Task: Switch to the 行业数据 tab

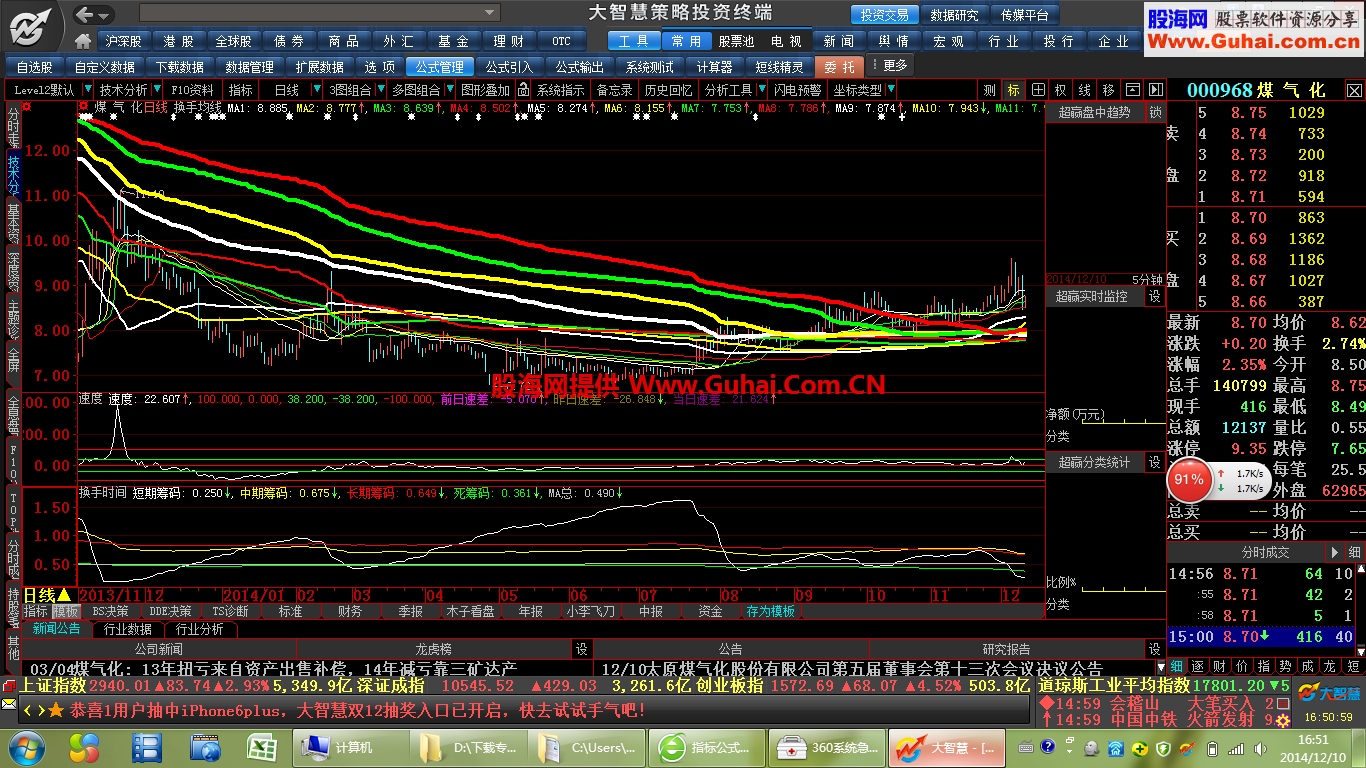Action: 129,629
